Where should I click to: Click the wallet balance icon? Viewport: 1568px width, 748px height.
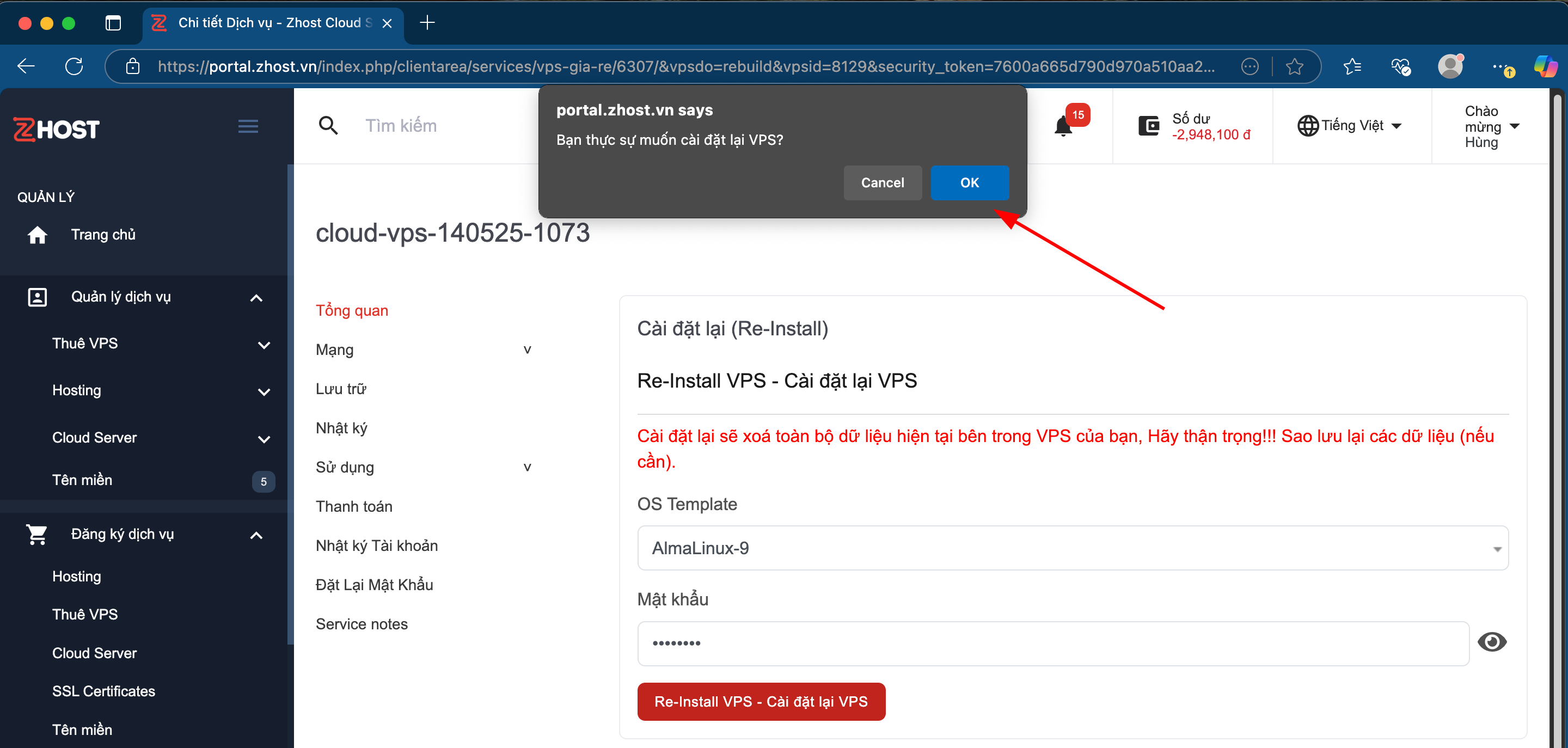[1149, 125]
